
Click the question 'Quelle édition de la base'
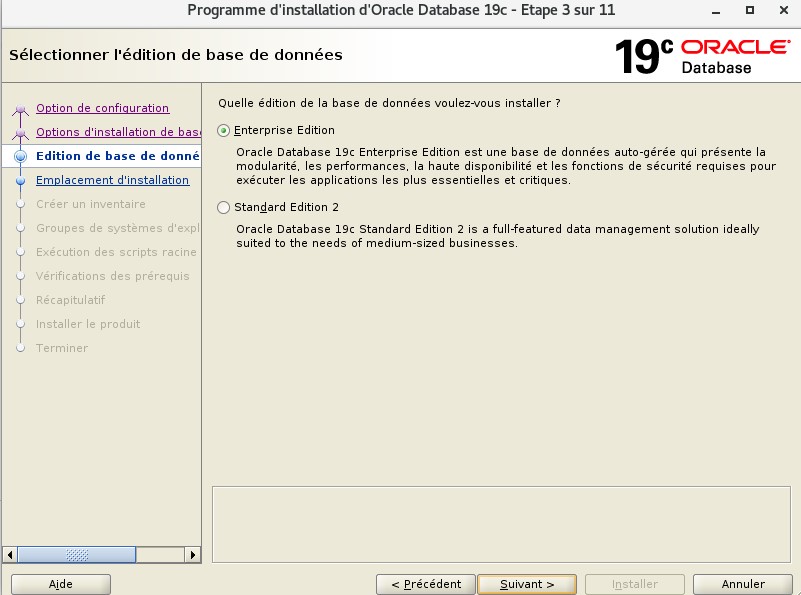[389, 103]
